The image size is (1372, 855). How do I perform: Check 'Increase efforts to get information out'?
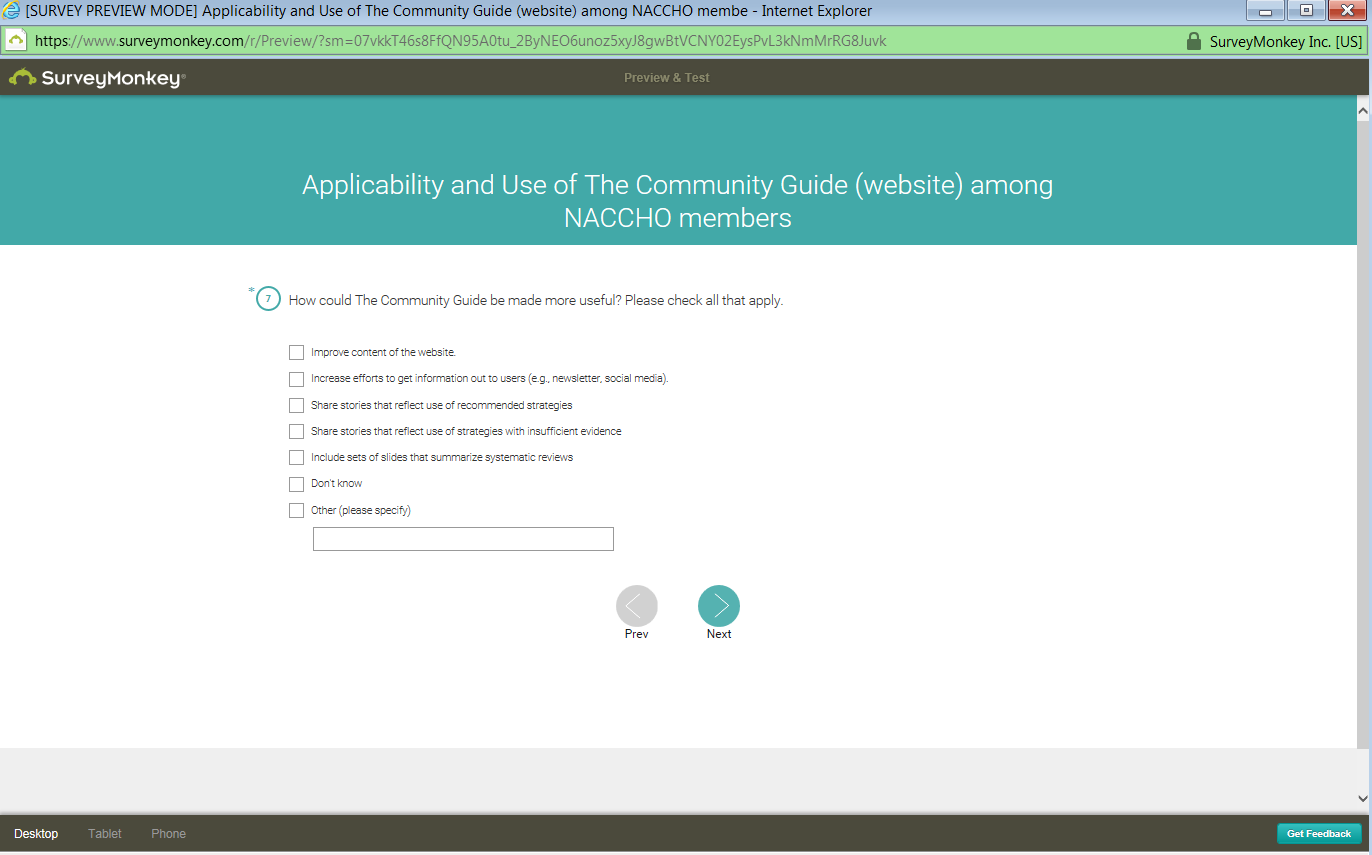click(x=296, y=379)
